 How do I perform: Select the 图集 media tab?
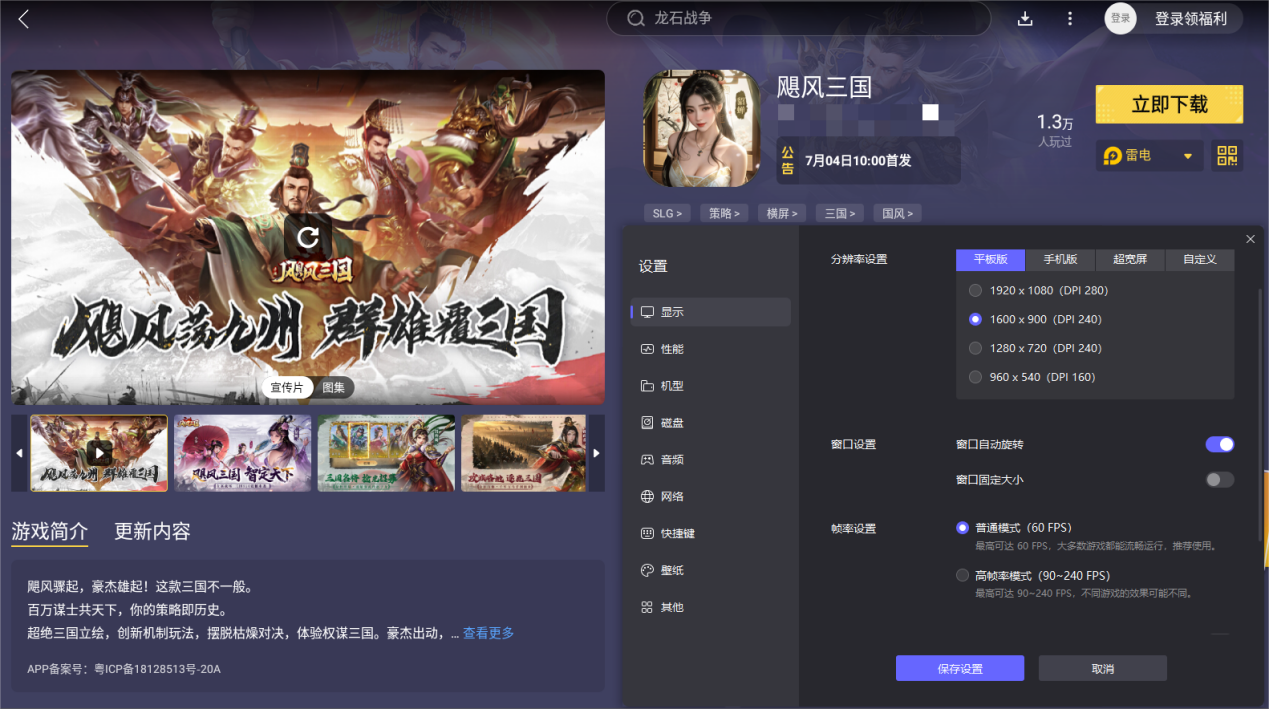click(333, 388)
